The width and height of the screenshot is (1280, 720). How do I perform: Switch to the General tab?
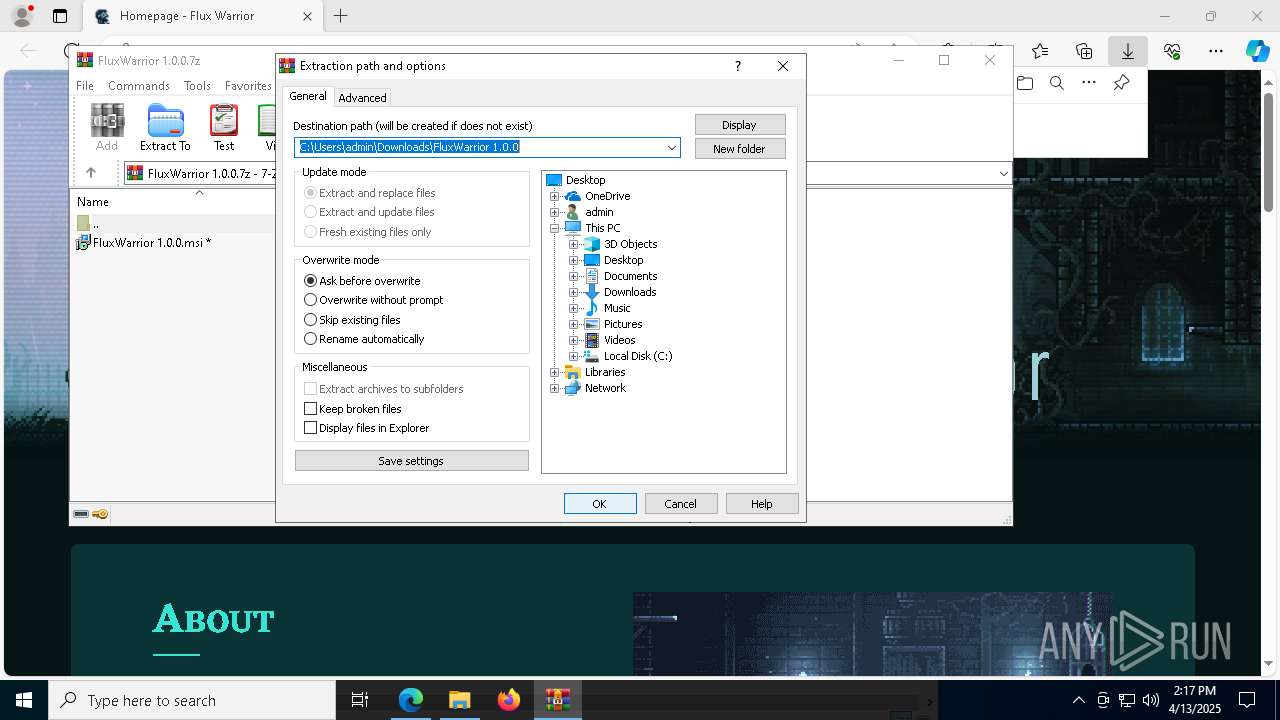[308, 96]
